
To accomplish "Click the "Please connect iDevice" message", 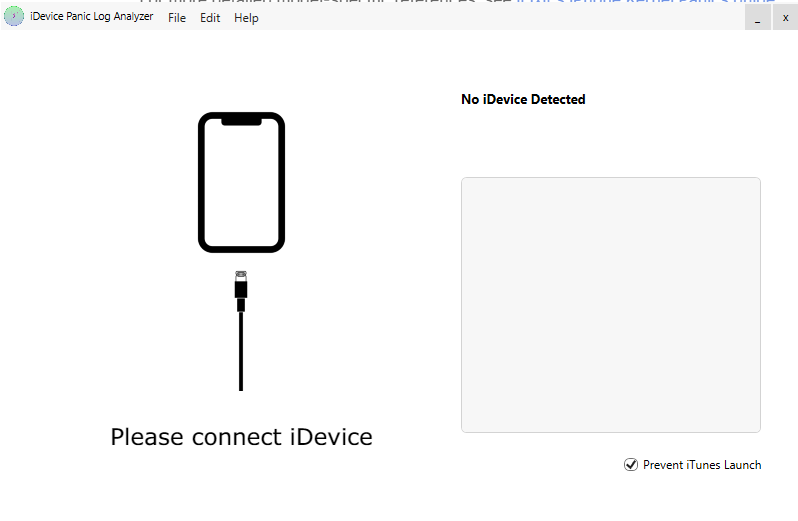I will tap(241, 437).
